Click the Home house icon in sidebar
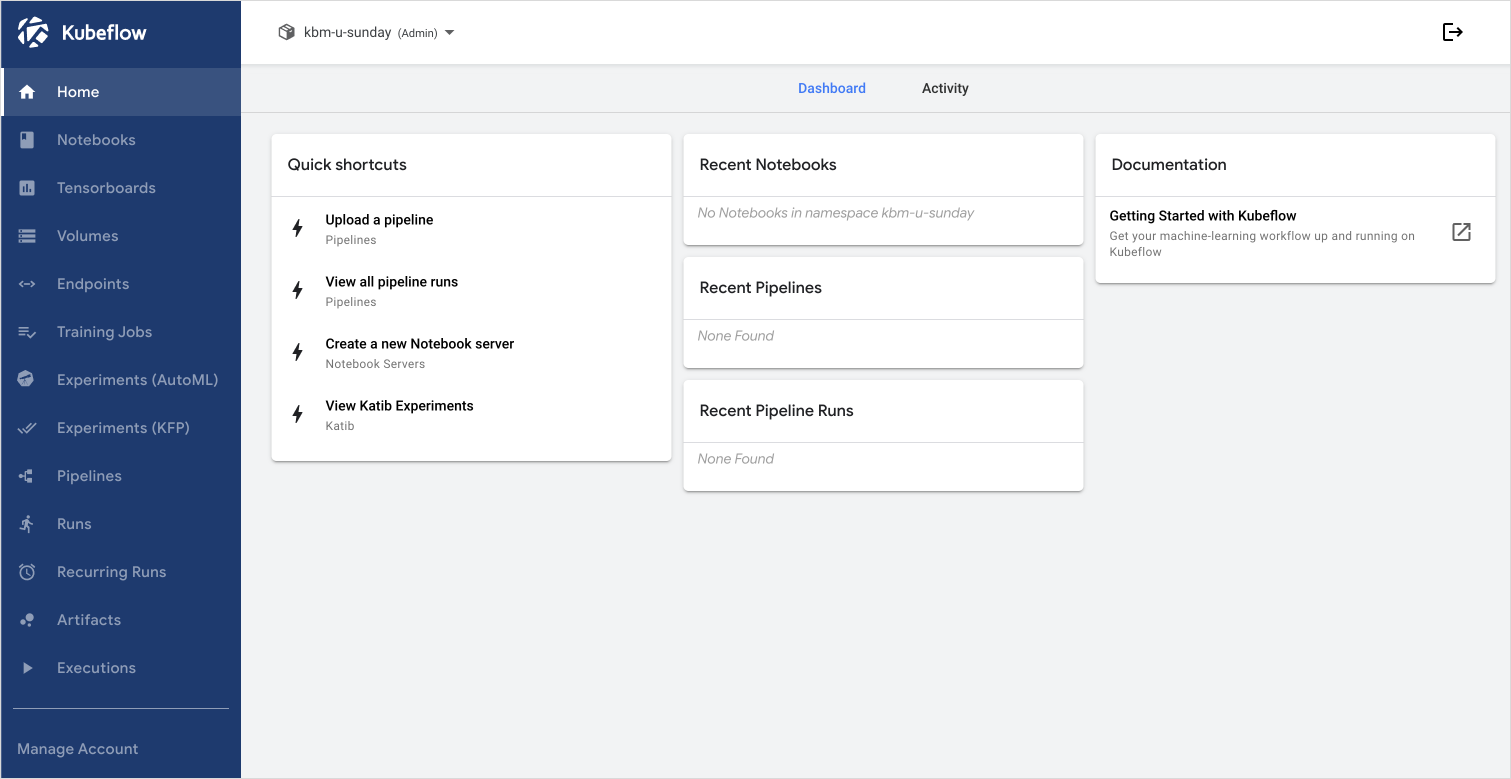 point(27,92)
